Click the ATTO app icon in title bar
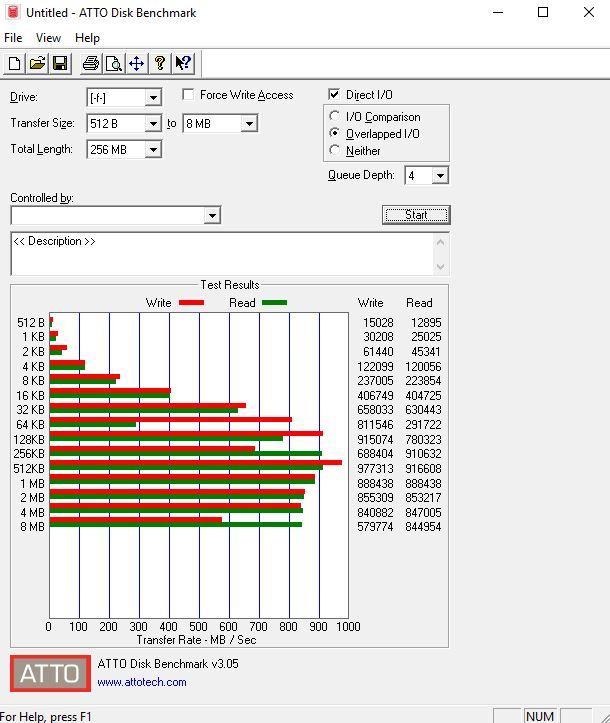610x723 pixels. [13, 12]
